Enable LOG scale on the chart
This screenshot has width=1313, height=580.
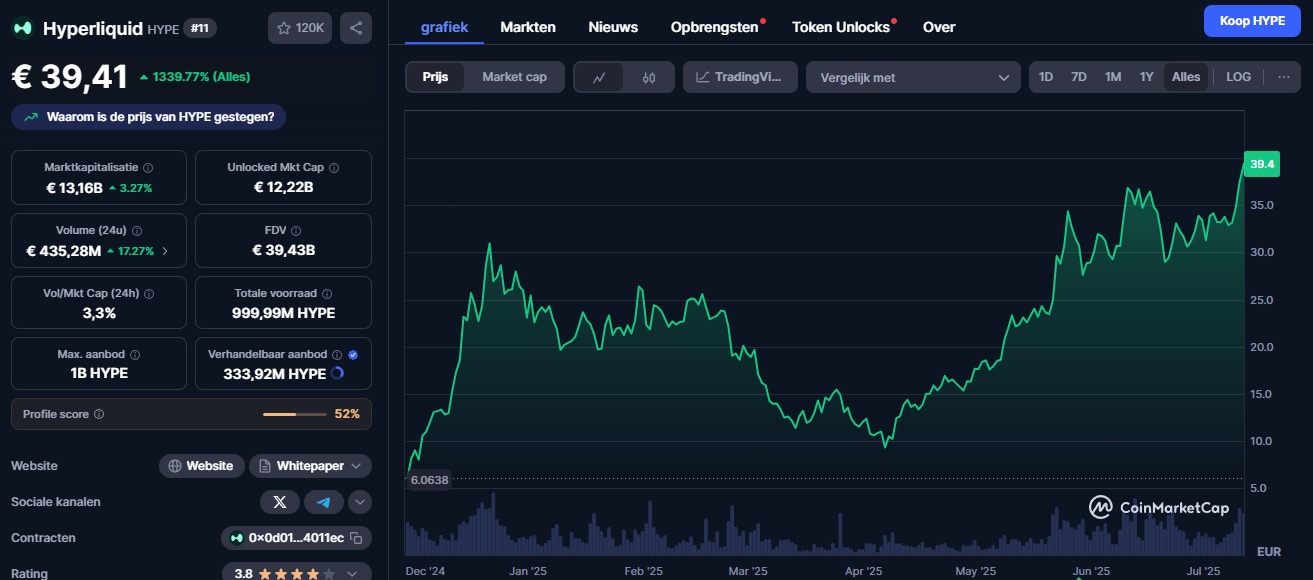[1238, 76]
